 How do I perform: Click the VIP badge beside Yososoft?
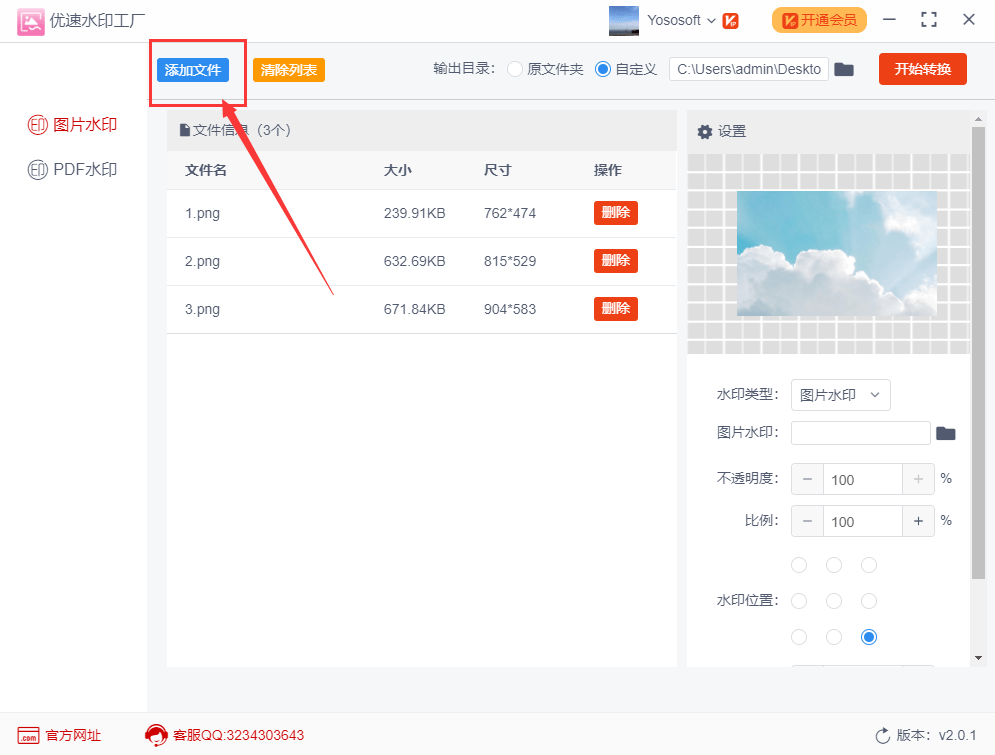tap(730, 21)
